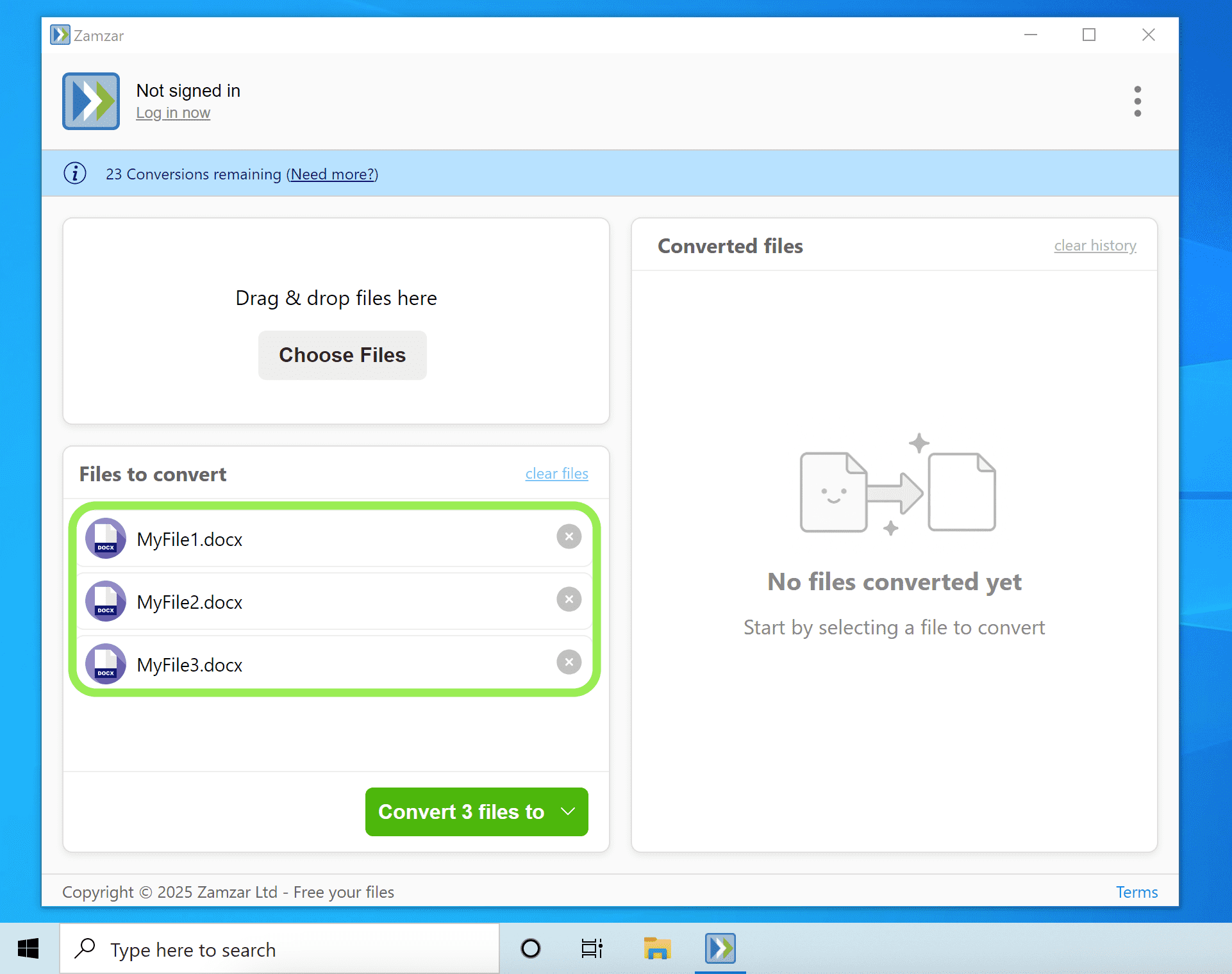Open the three-dot options menu
1232x974 pixels.
(1138, 101)
